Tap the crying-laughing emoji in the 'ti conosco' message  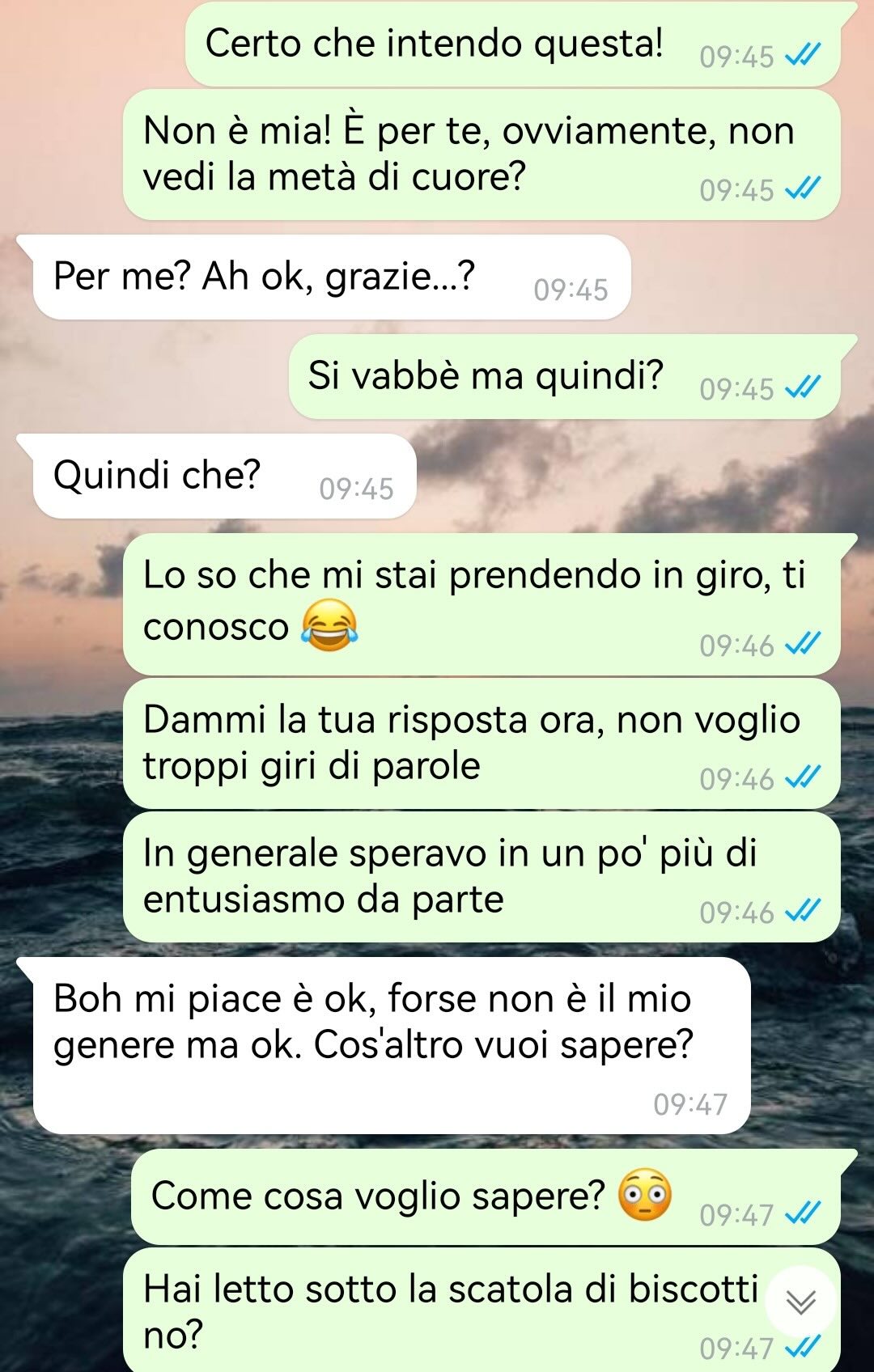[x=329, y=625]
